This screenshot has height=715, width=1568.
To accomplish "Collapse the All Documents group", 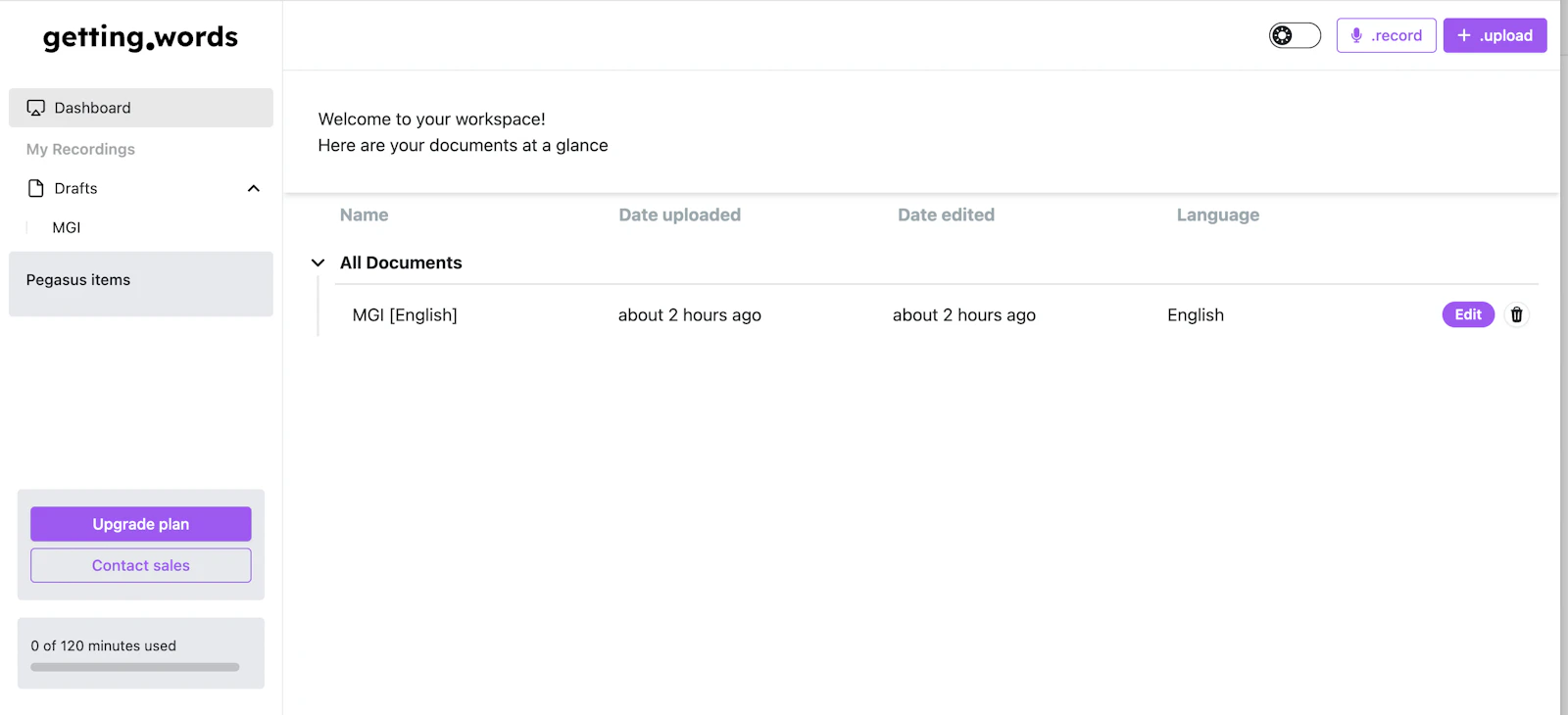I will tap(318, 262).
